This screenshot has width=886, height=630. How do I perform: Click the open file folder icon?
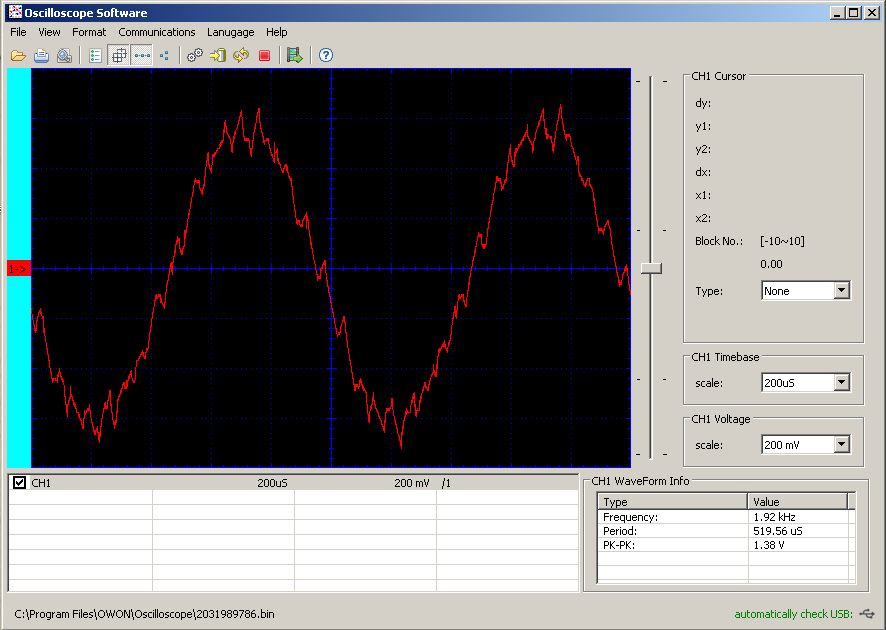18,56
